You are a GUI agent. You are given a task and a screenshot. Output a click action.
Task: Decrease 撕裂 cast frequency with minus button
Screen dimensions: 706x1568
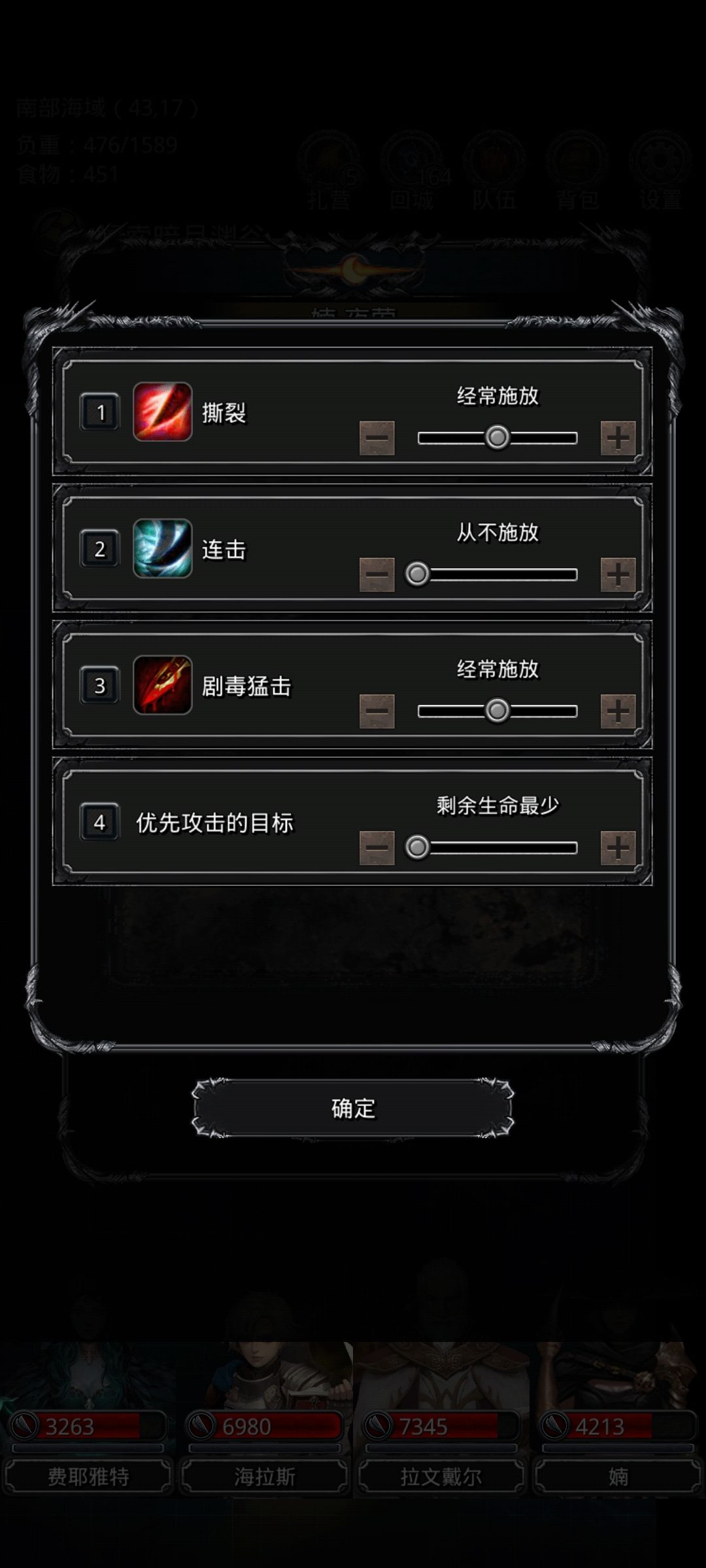(x=377, y=438)
